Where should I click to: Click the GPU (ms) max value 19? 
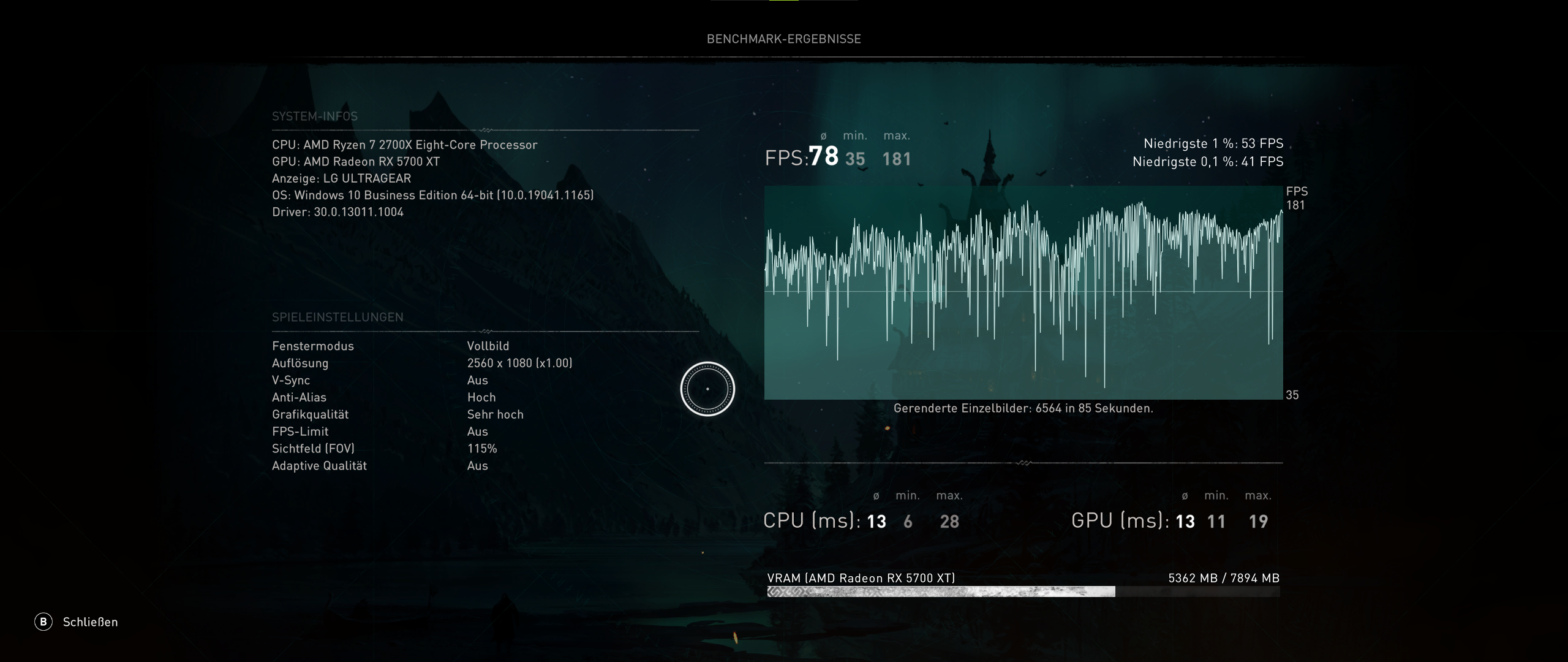1258,522
